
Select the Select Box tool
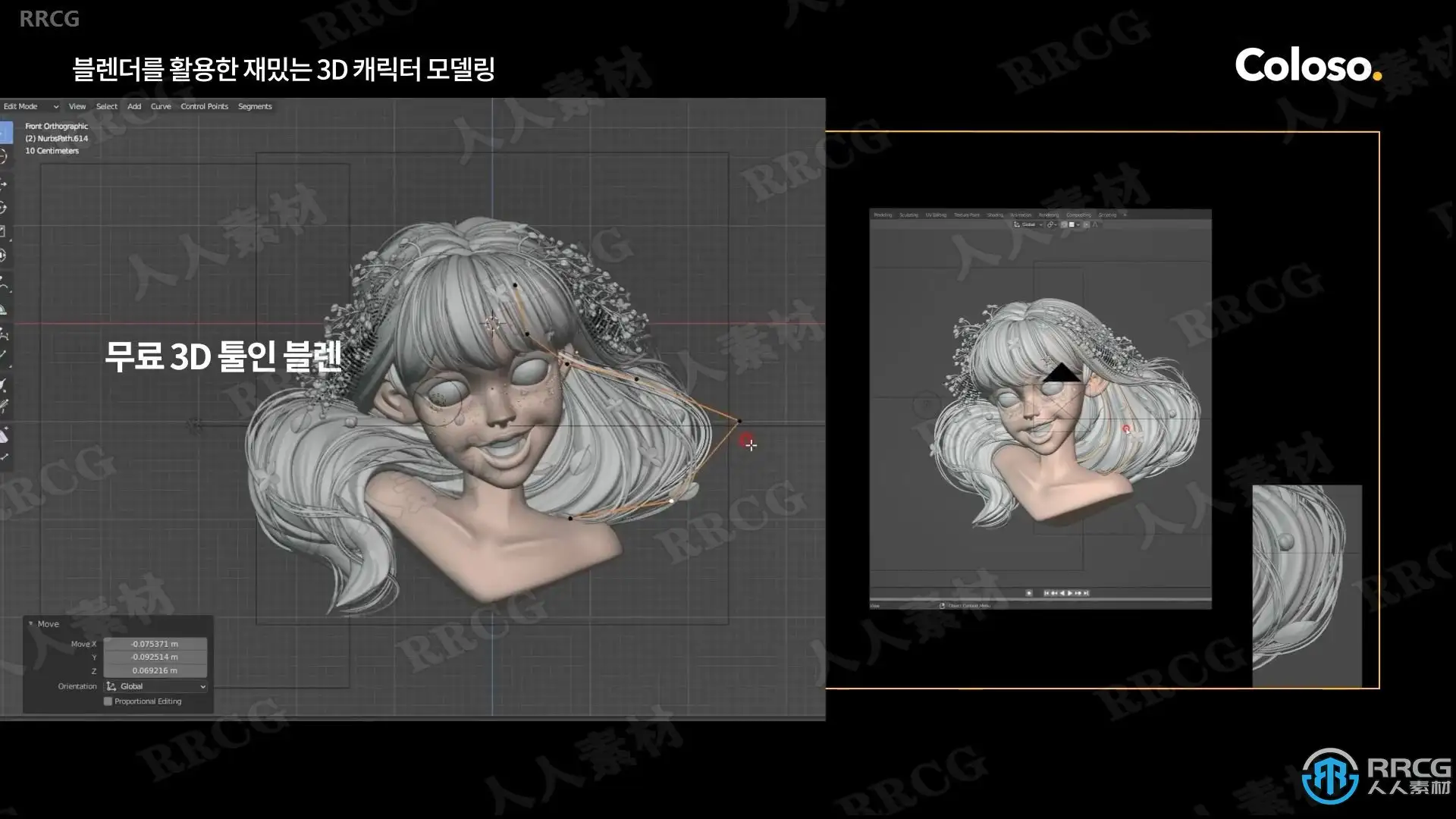[4, 134]
